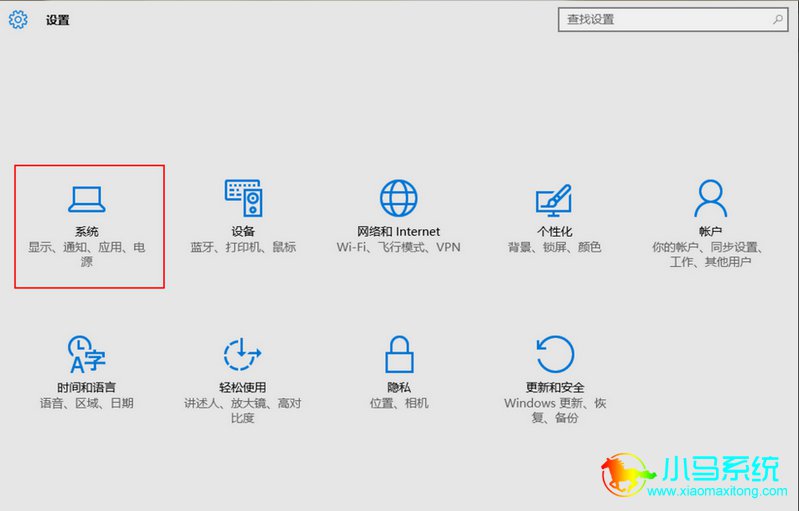Click the 你的帐户、同步设置 description
This screenshot has width=799, height=511.
pos(710,254)
